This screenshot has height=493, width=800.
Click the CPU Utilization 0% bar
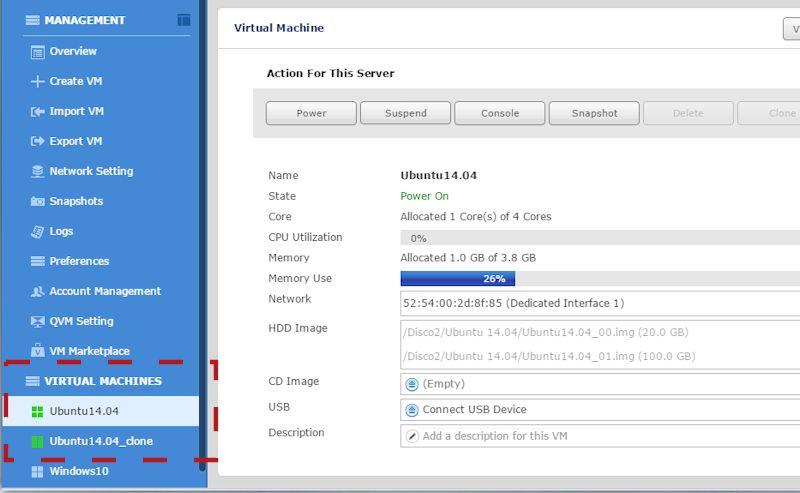click(x=600, y=238)
